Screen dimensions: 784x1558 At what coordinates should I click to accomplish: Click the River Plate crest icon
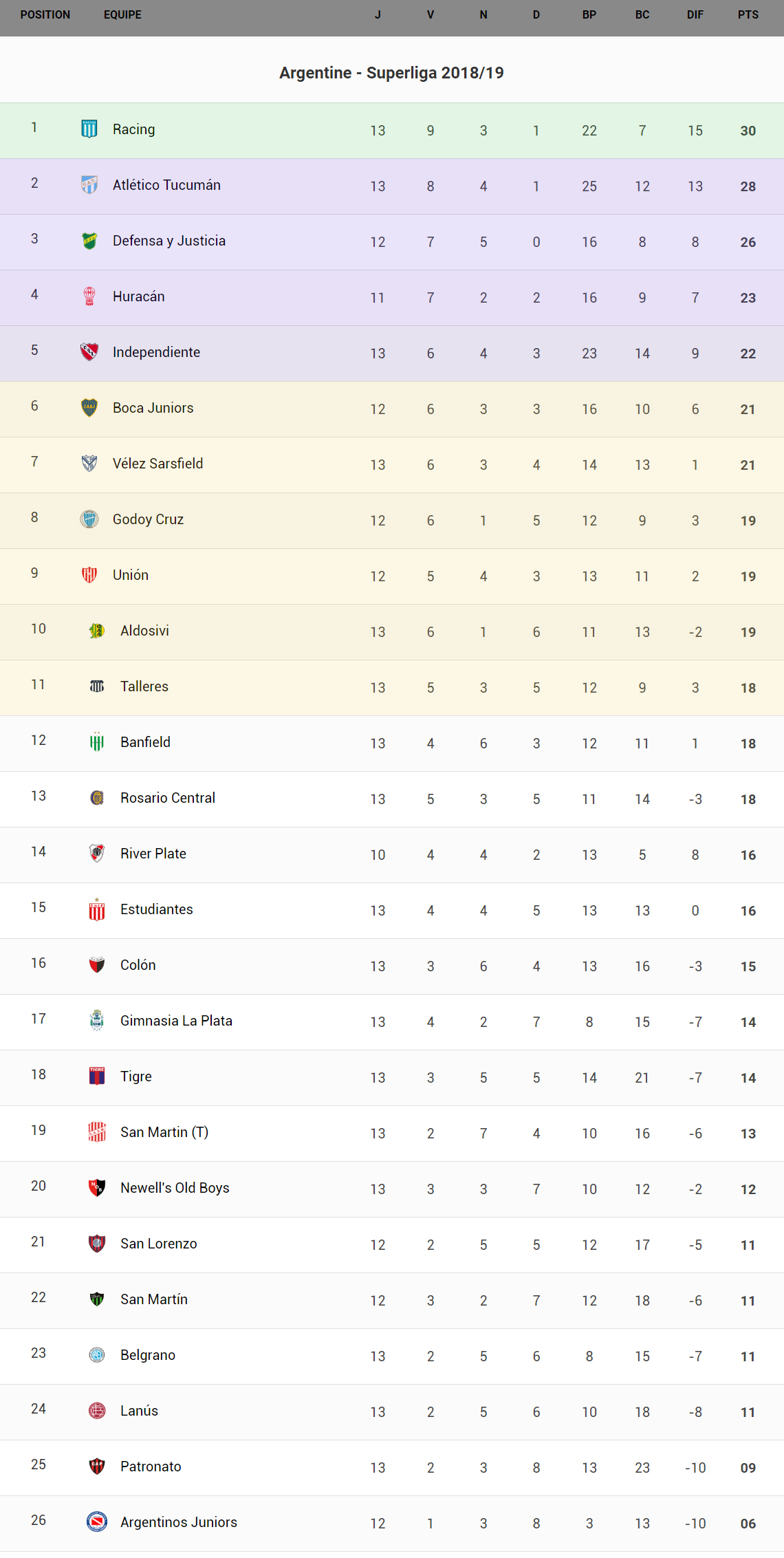[x=97, y=853]
